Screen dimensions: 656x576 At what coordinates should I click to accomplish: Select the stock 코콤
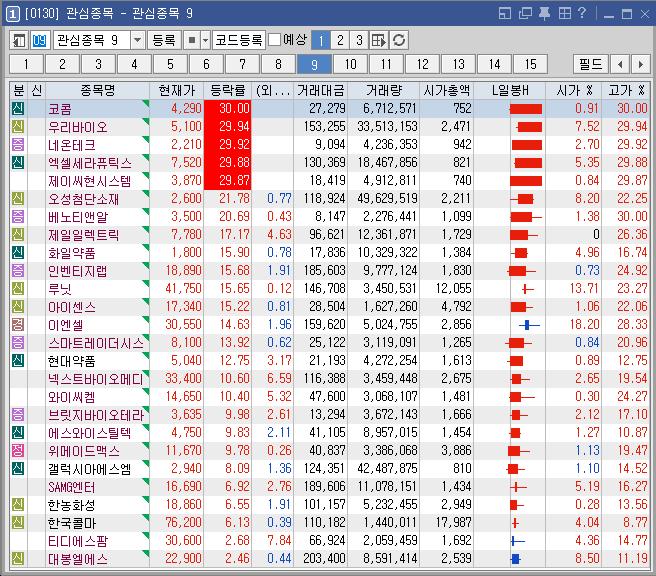(x=60, y=109)
